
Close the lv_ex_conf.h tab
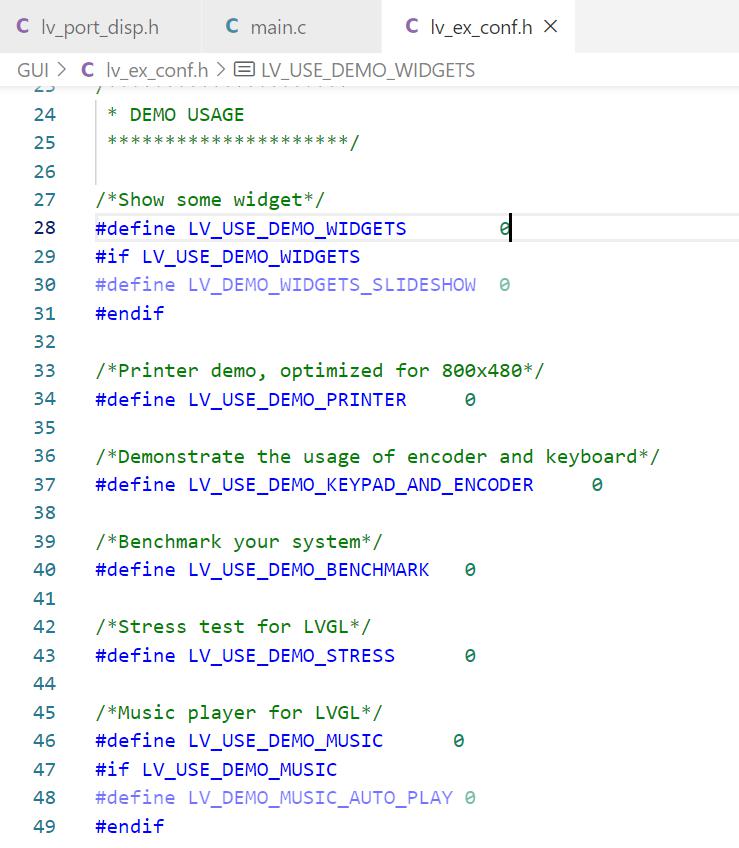coord(551,26)
